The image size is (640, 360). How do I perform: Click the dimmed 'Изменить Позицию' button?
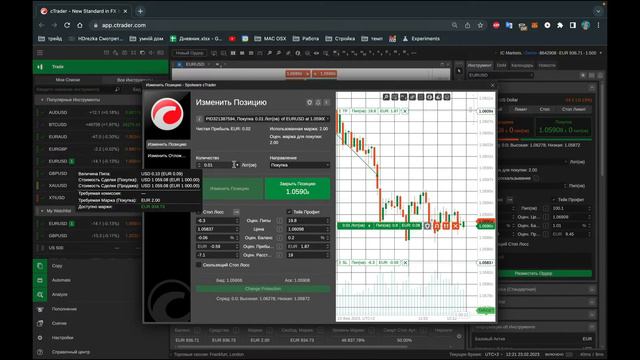229,189
